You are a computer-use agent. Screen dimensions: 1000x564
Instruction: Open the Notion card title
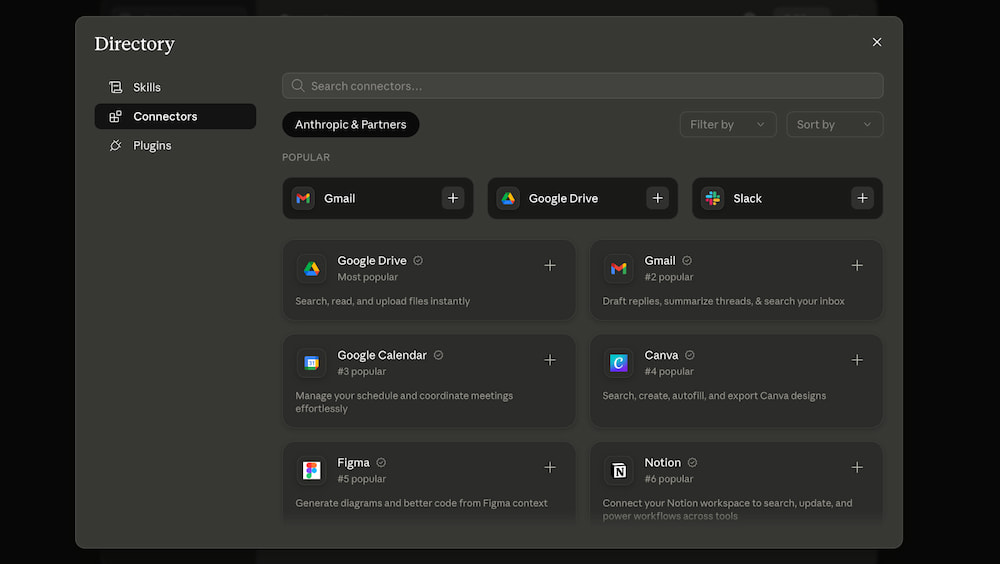pyautogui.click(x=663, y=463)
